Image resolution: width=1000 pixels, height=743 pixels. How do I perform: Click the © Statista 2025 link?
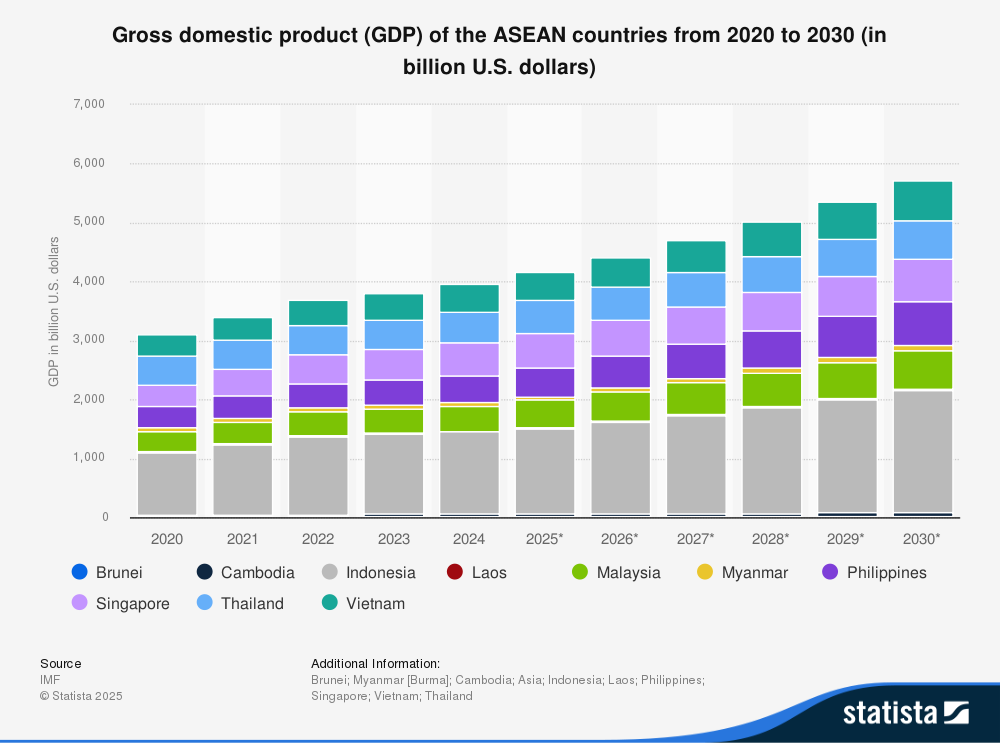click(x=80, y=696)
